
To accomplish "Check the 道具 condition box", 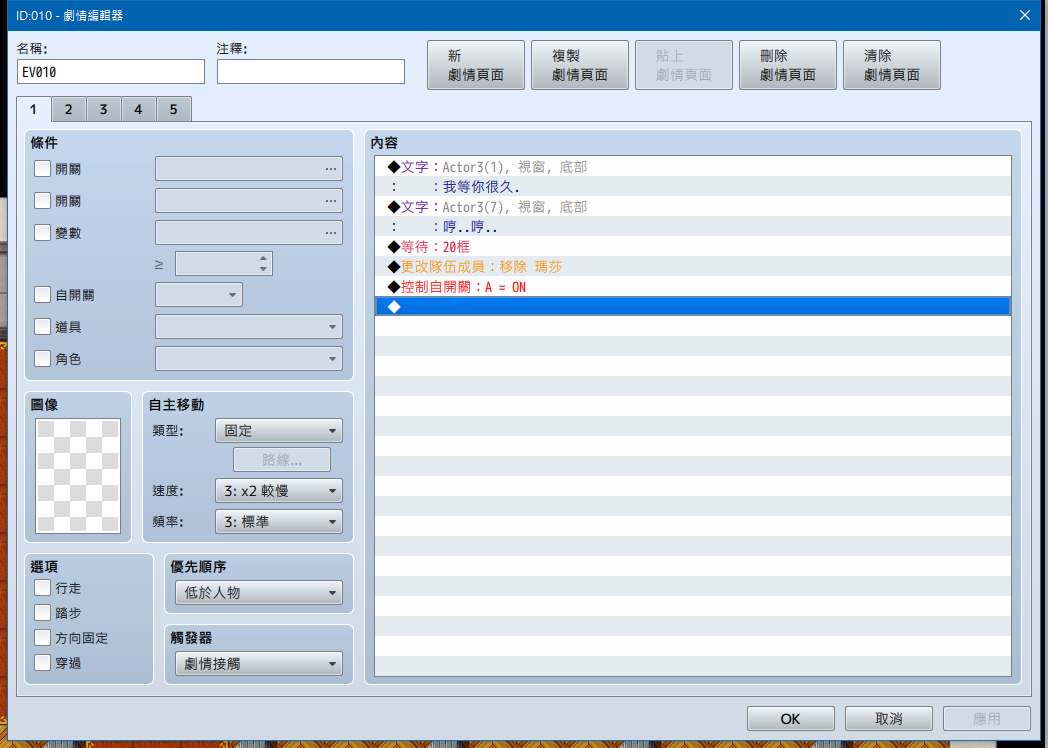I will (x=42, y=327).
